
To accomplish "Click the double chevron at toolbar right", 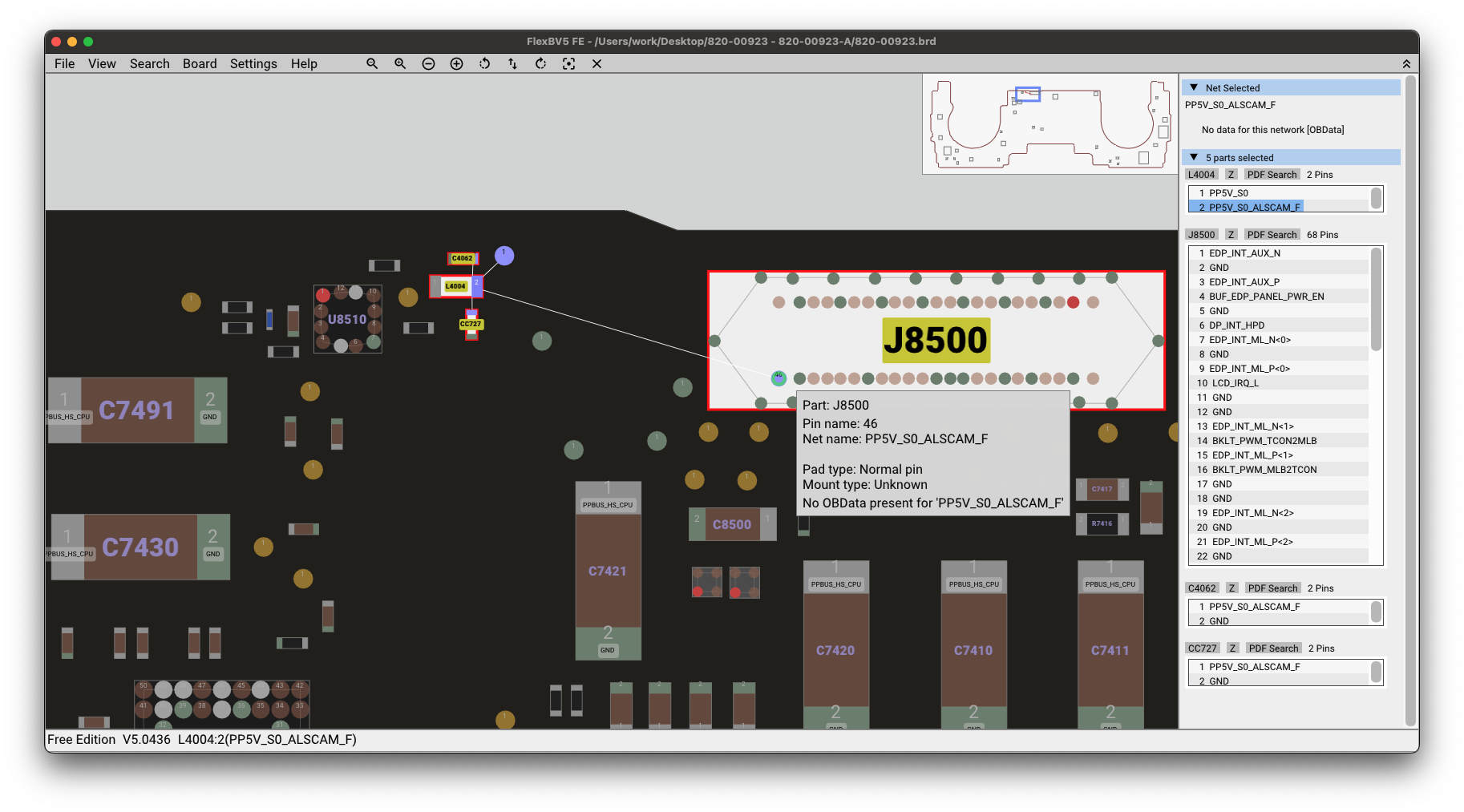I will point(1405,63).
